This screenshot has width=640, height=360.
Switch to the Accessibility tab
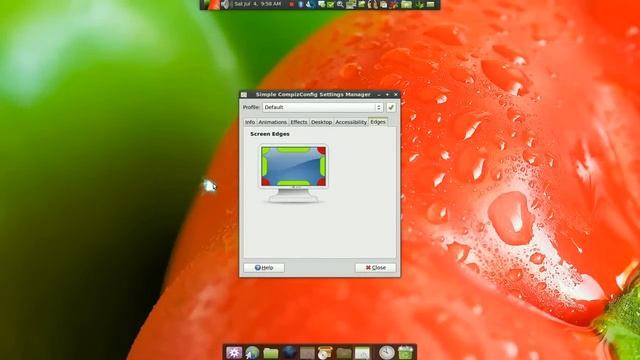coord(351,122)
